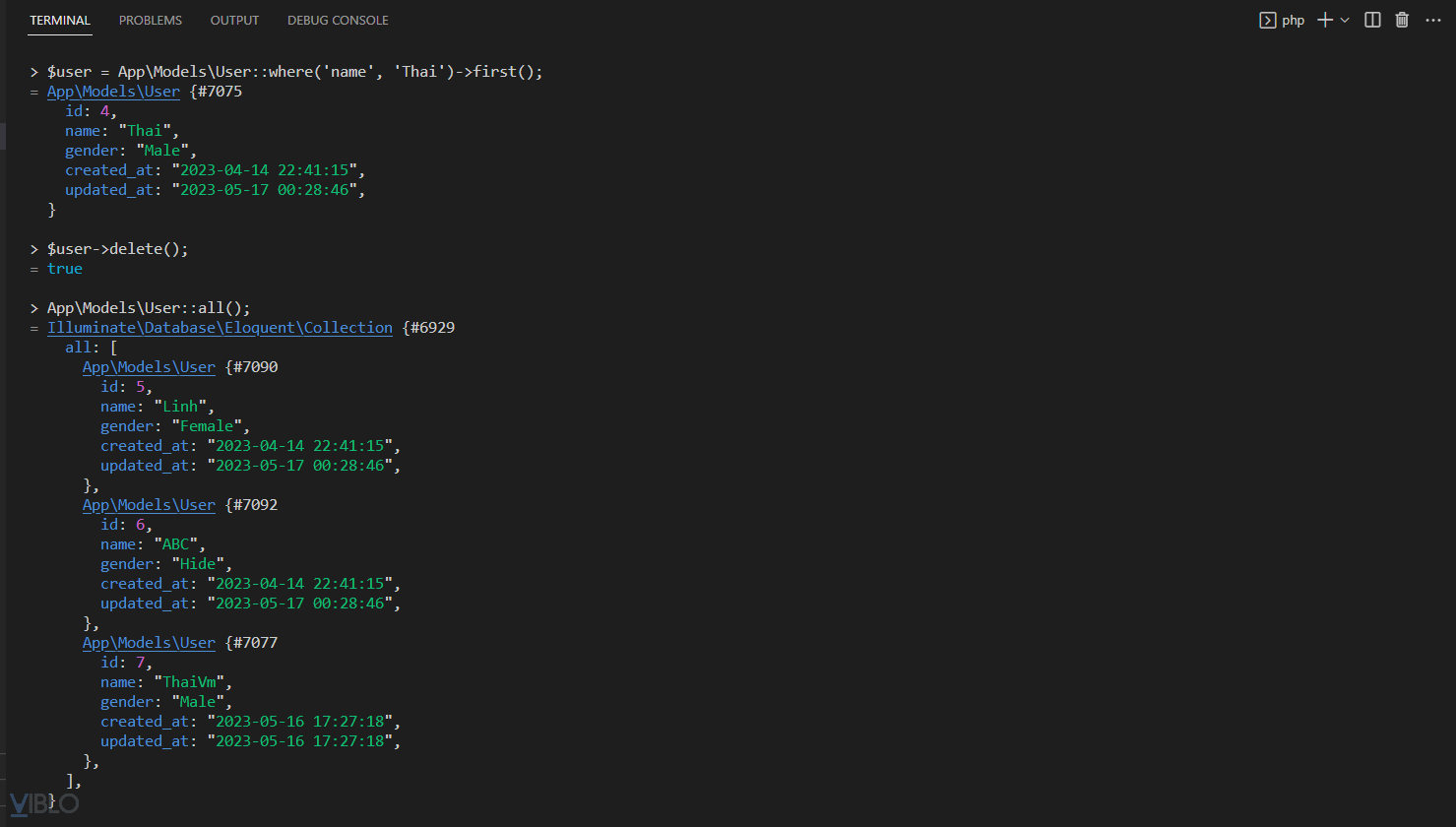
Task: Open the Illuminate\Database\Eloquent\Collection link
Action: coord(220,328)
